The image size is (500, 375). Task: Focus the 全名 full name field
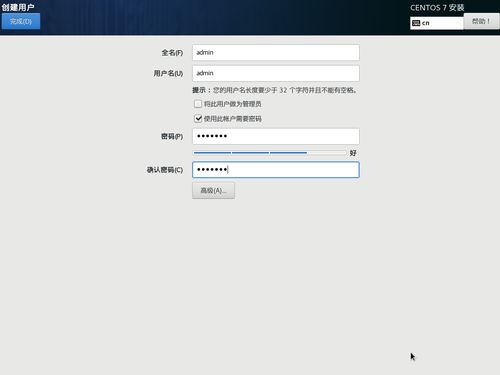pyautogui.click(x=276, y=53)
